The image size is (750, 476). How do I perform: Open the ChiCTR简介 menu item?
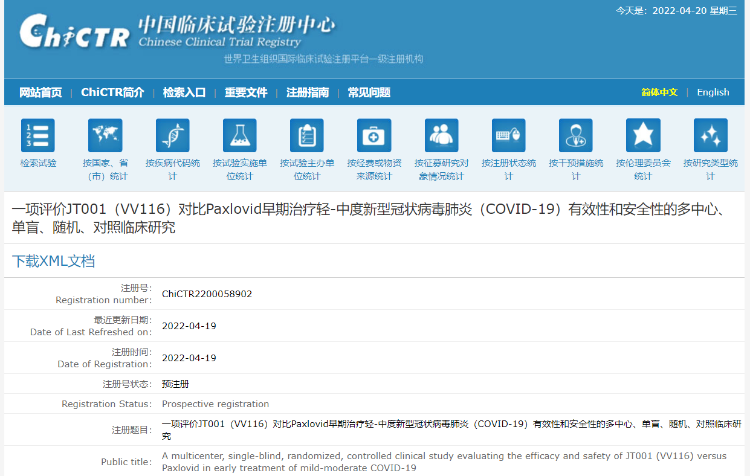pyautogui.click(x=112, y=92)
